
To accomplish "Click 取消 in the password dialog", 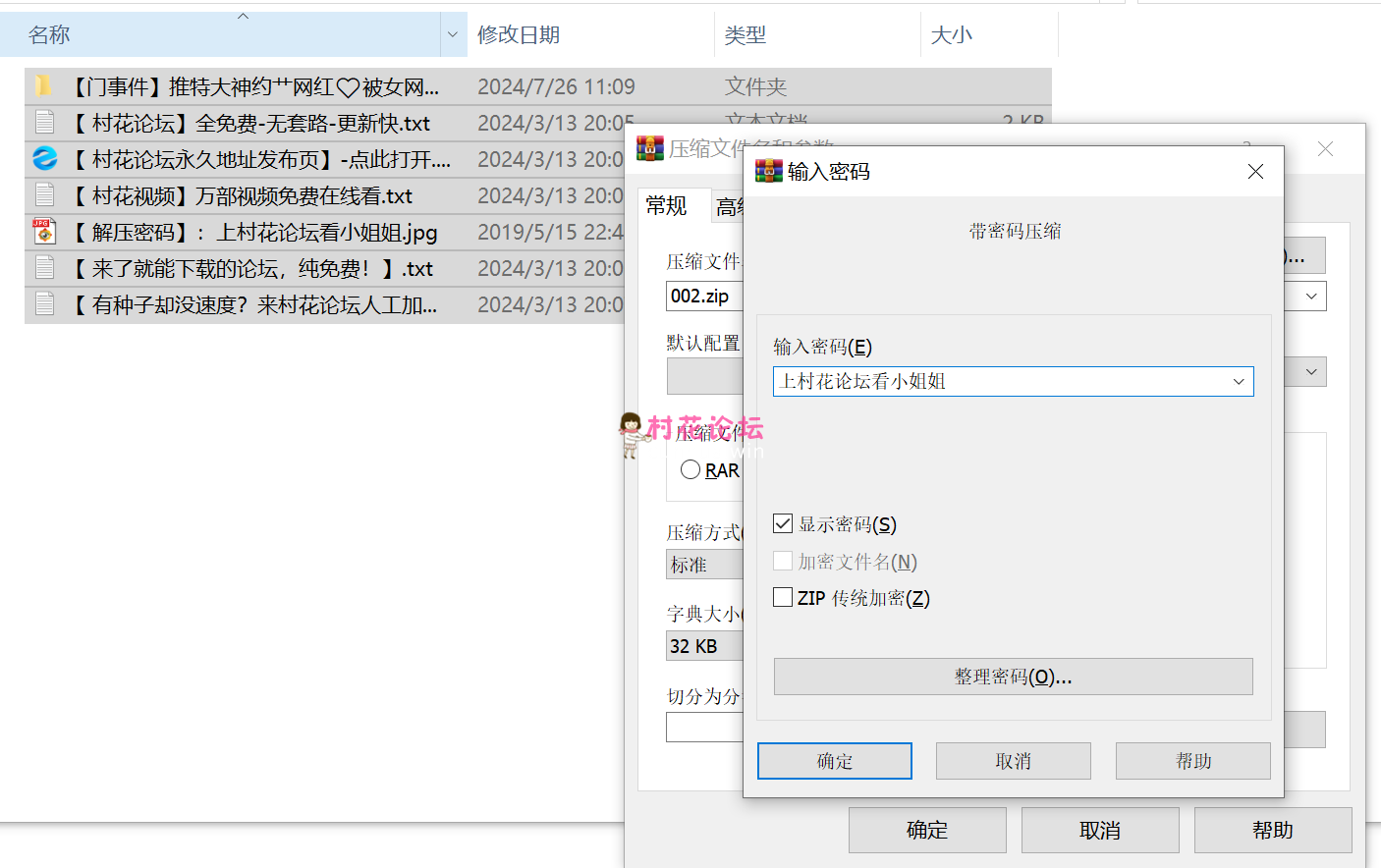I will pos(1013,761).
